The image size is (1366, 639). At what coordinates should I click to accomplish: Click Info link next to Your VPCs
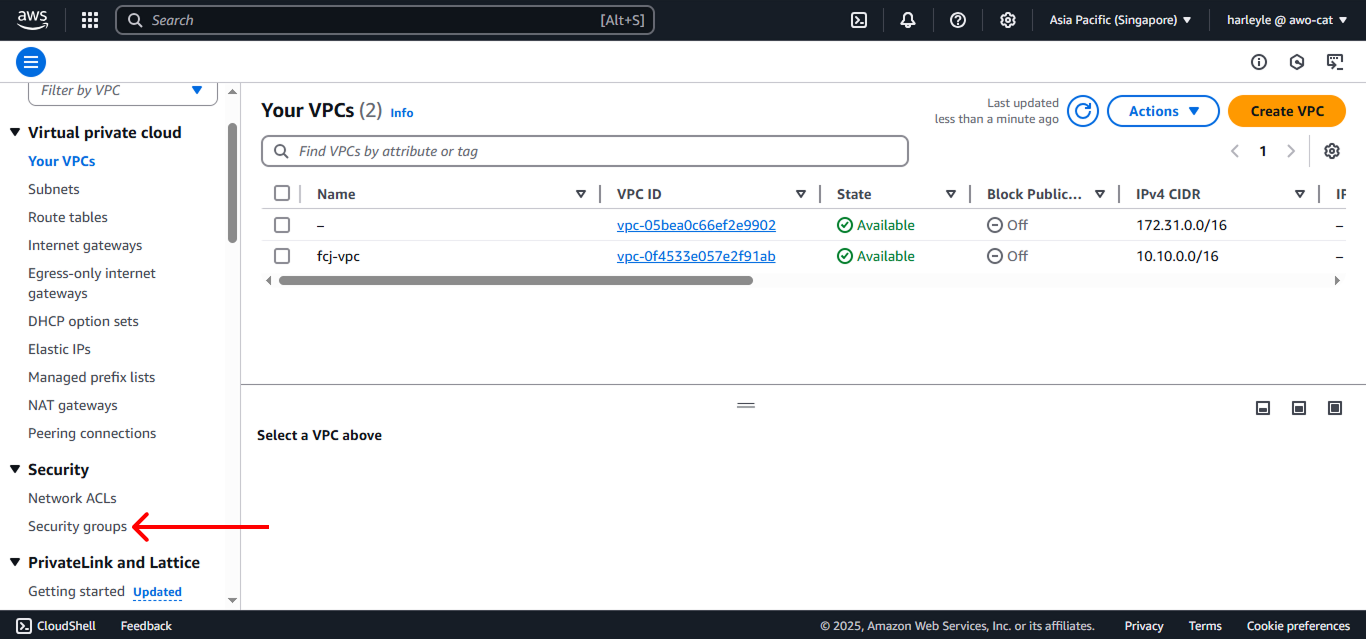pos(402,113)
